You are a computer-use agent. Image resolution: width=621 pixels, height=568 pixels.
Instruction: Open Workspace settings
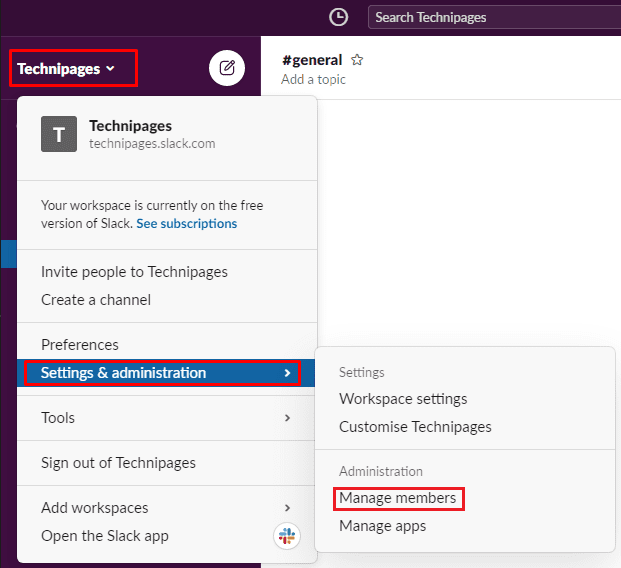click(x=403, y=399)
